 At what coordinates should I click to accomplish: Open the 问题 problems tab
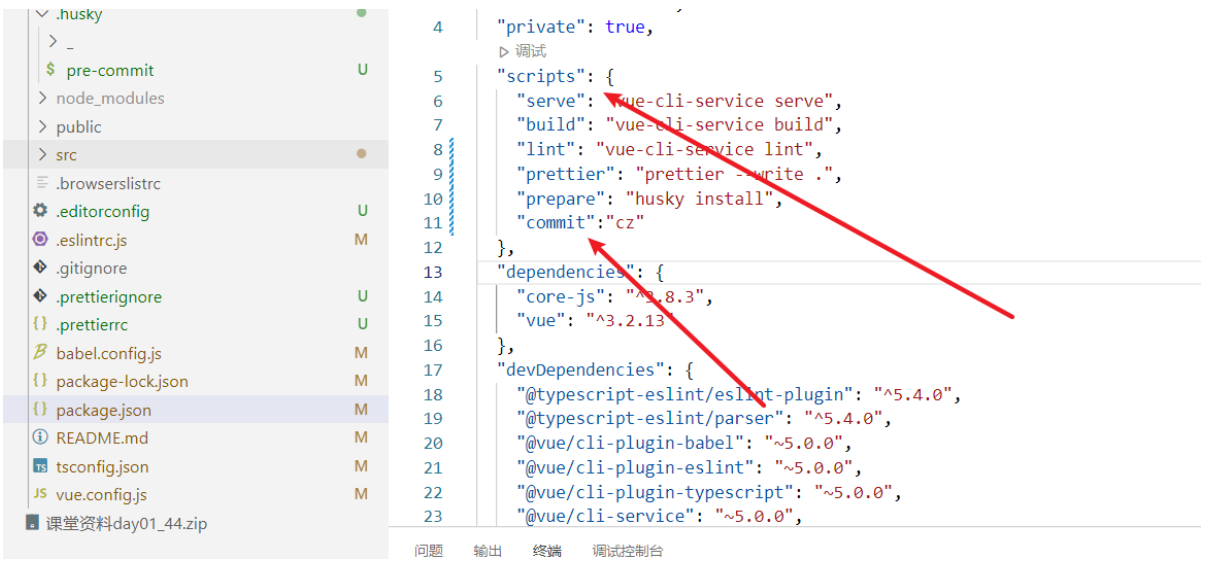coord(429,551)
